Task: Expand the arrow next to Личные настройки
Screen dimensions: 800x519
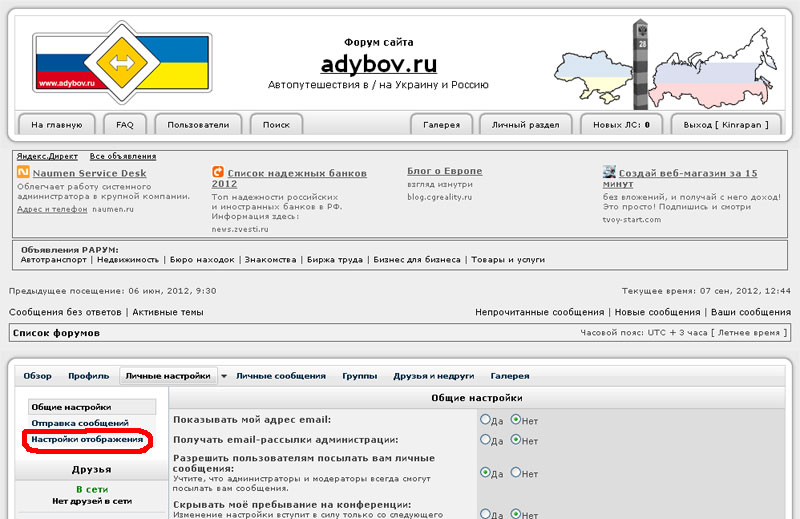Action: tap(224, 376)
